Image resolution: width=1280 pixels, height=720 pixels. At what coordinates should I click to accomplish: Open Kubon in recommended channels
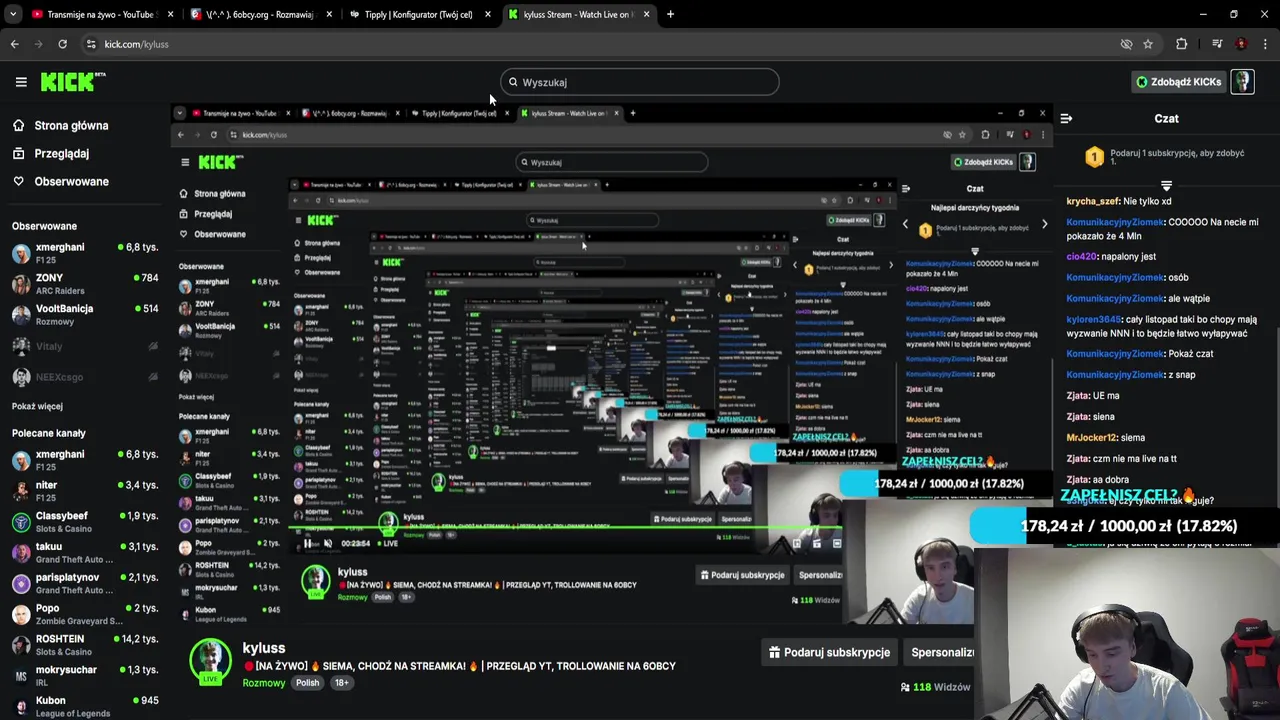click(85, 707)
